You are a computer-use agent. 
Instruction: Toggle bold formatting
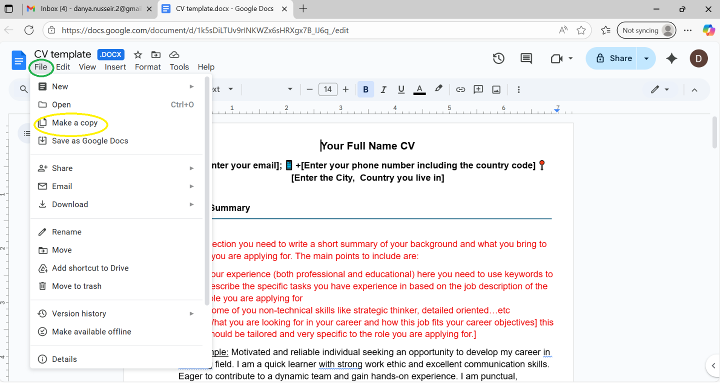click(x=366, y=90)
